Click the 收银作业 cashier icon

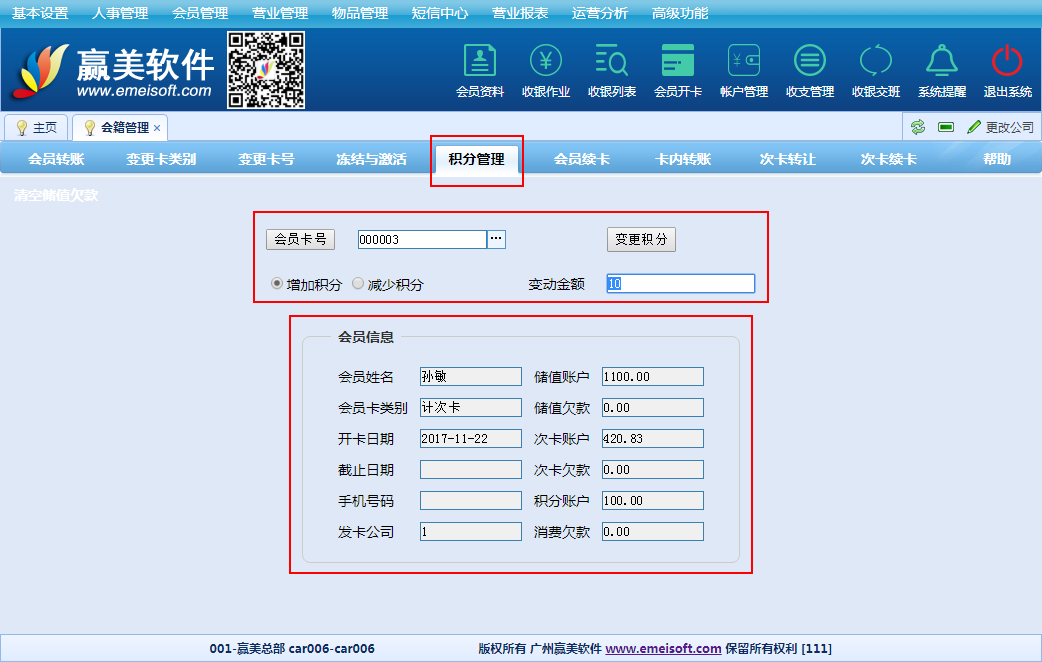click(546, 62)
